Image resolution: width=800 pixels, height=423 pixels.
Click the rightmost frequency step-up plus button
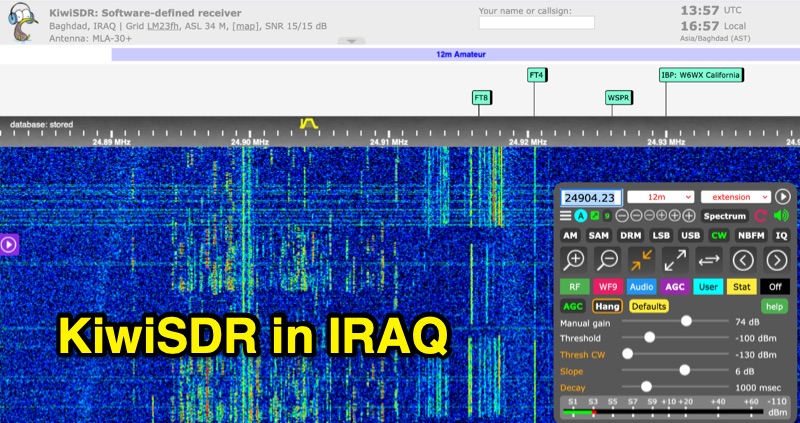(689, 216)
